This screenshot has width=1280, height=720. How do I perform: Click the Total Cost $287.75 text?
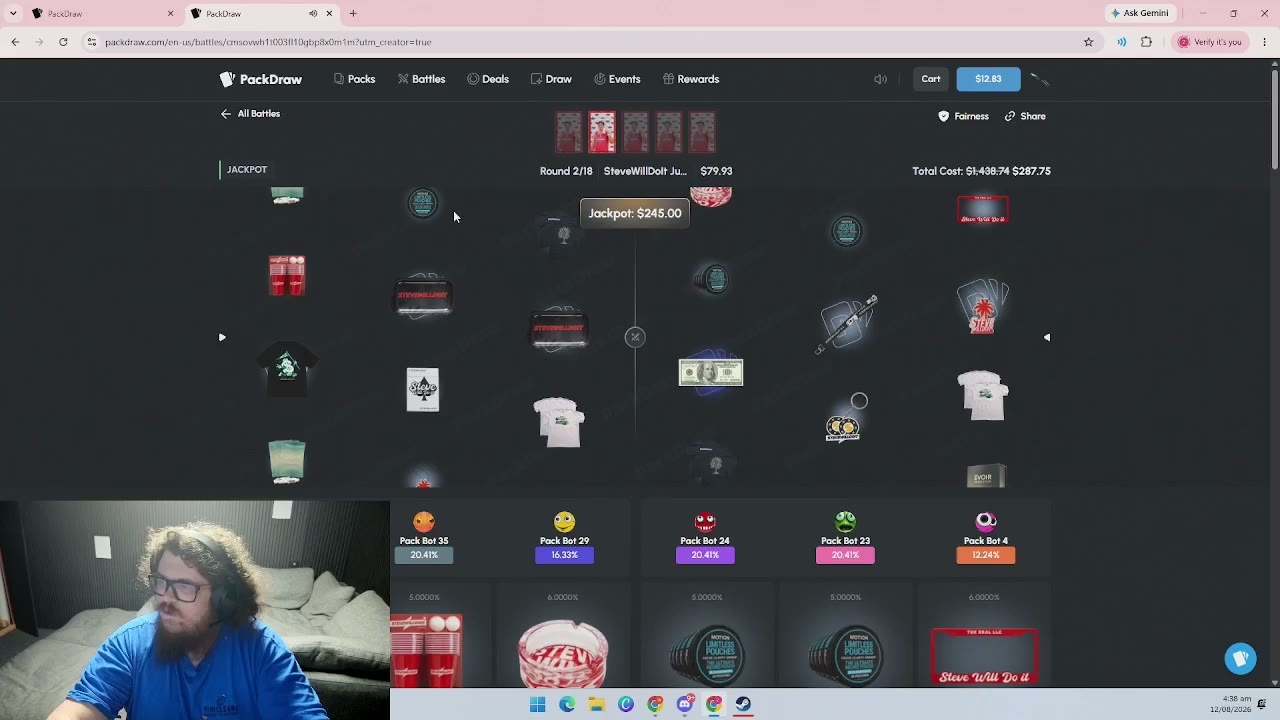coord(981,171)
